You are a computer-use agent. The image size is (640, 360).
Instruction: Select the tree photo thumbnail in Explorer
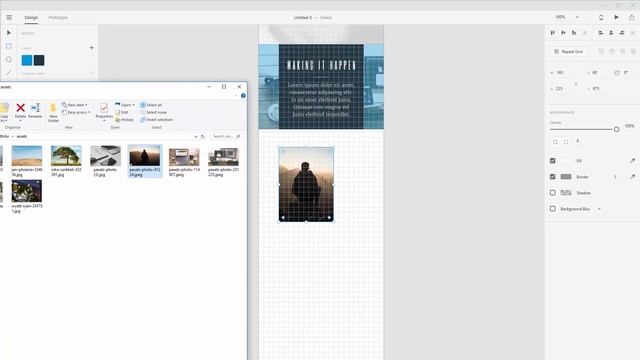tap(66, 156)
